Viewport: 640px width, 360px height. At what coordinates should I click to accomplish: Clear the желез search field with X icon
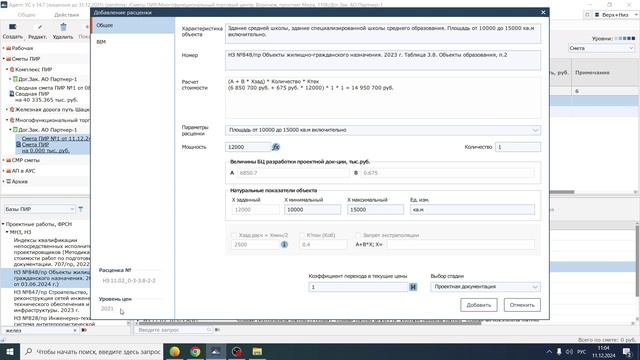[75, 330]
